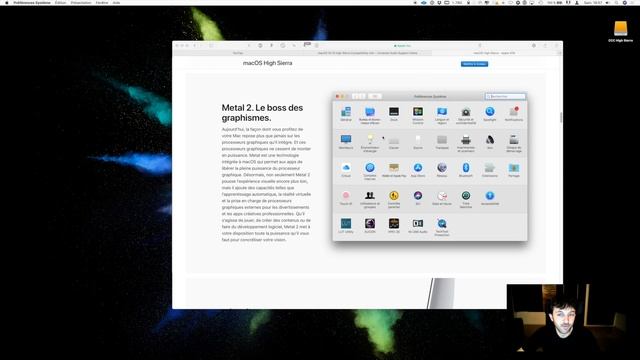Open Disque de démarrage preferences
Screen dimensions: 640x360
pyautogui.click(x=514, y=143)
